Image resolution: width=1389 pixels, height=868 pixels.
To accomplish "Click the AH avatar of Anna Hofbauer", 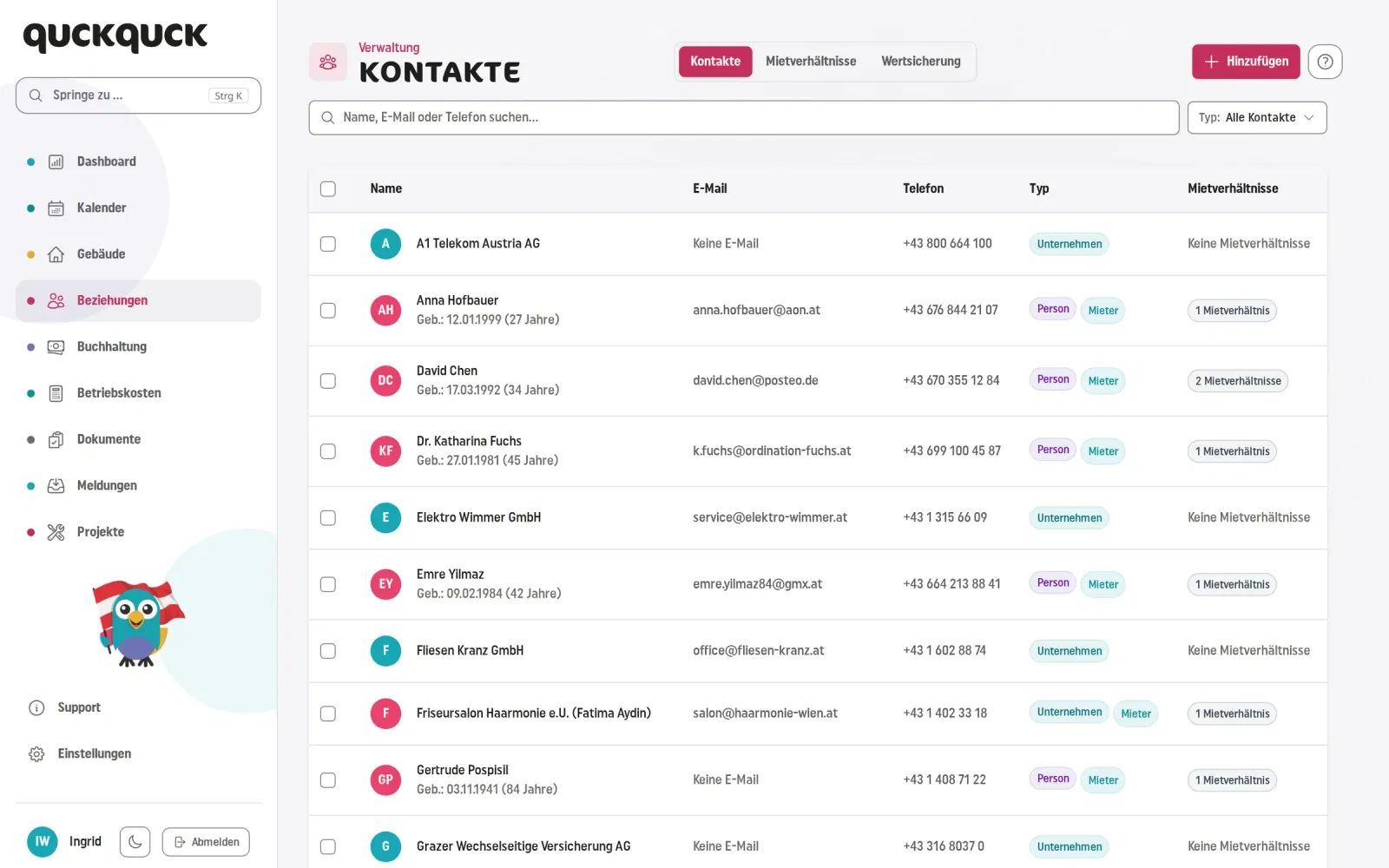I will tap(385, 310).
